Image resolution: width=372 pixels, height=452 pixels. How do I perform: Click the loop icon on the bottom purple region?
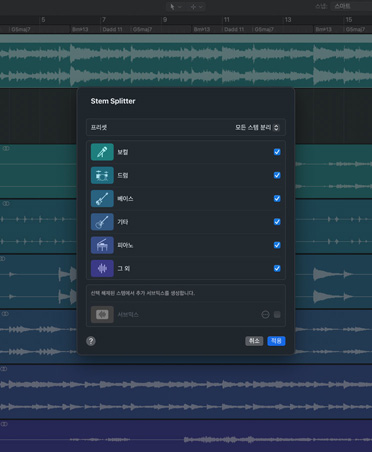[4, 424]
